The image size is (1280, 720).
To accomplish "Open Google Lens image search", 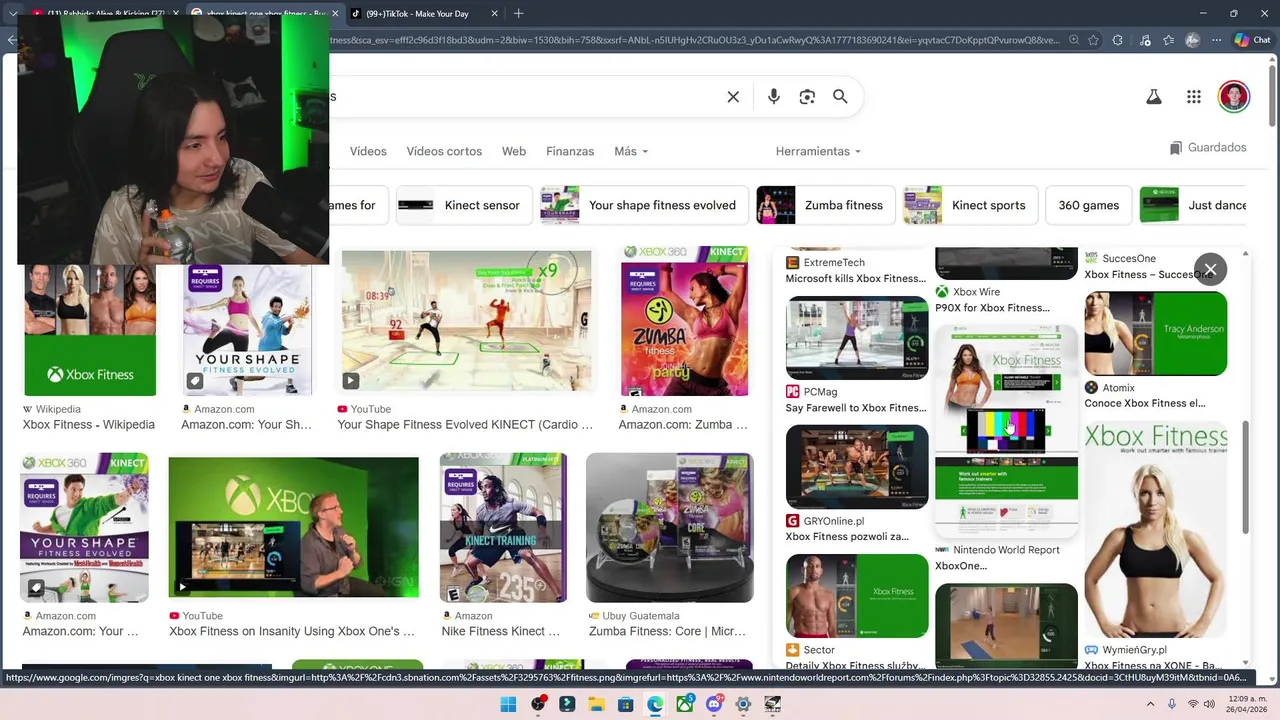I will pos(807,97).
